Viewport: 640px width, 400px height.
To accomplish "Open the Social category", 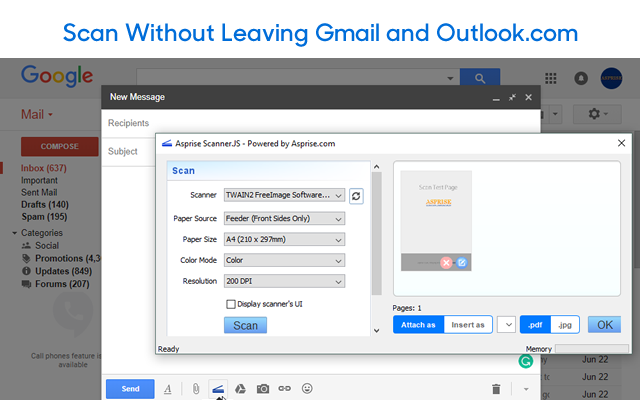I will click(x=47, y=246).
